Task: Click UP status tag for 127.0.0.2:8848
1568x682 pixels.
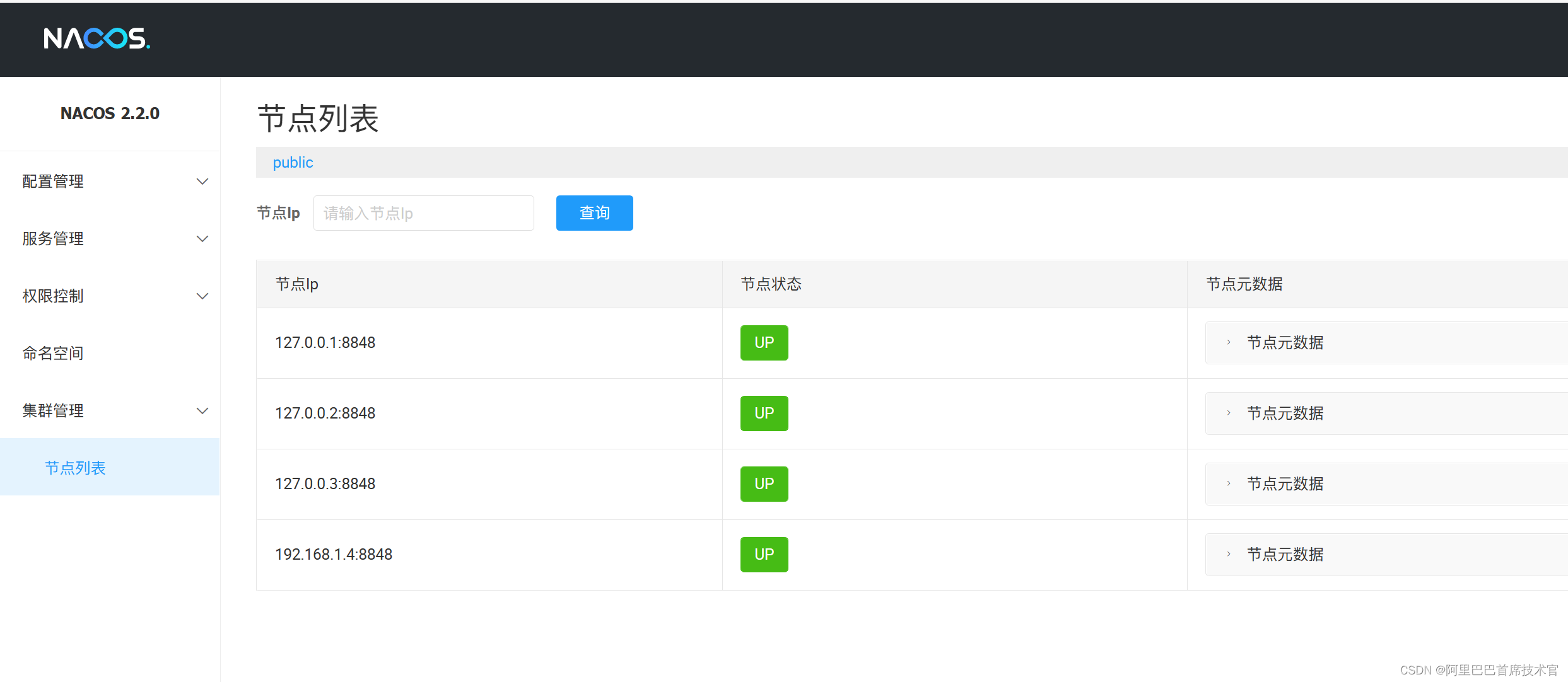Action: pos(764,413)
